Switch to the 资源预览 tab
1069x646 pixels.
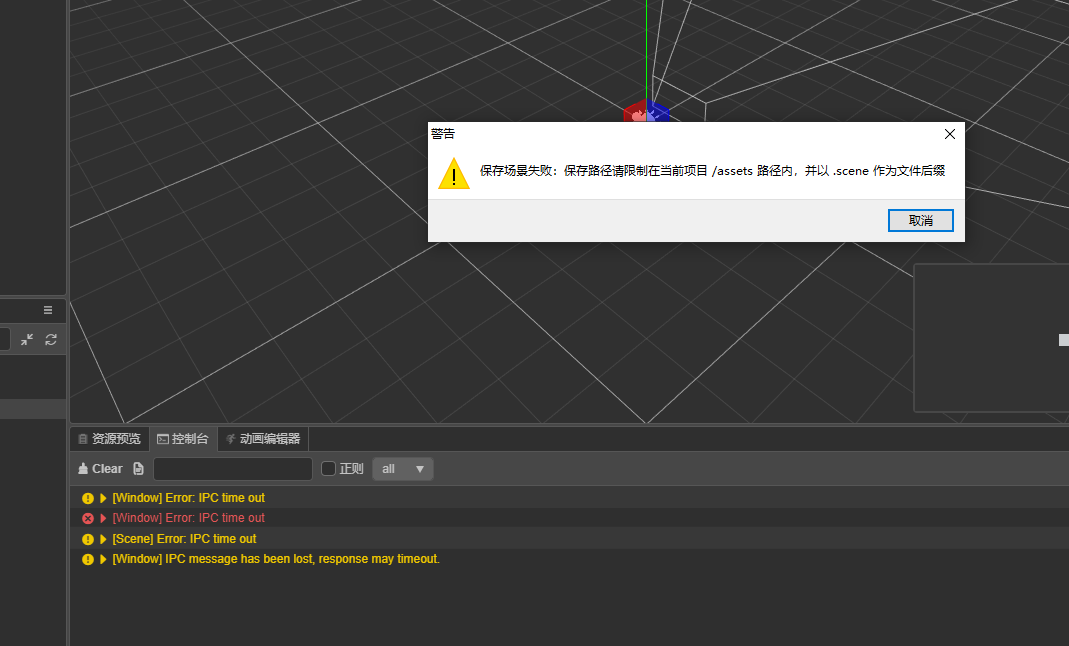click(x=110, y=439)
